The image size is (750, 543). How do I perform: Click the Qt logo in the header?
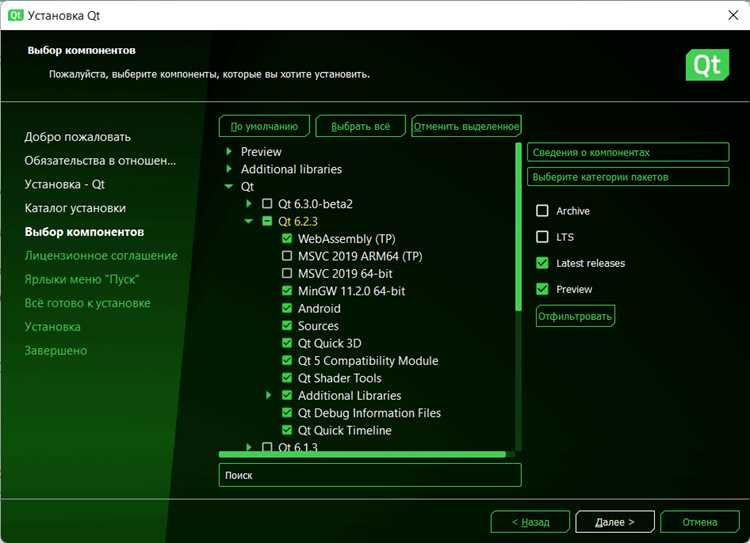point(707,65)
